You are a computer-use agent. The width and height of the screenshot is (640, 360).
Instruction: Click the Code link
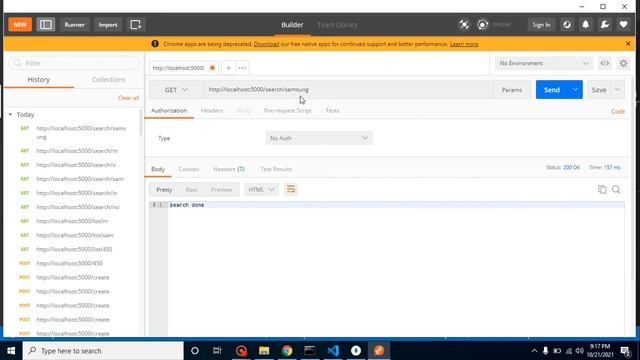click(x=618, y=111)
